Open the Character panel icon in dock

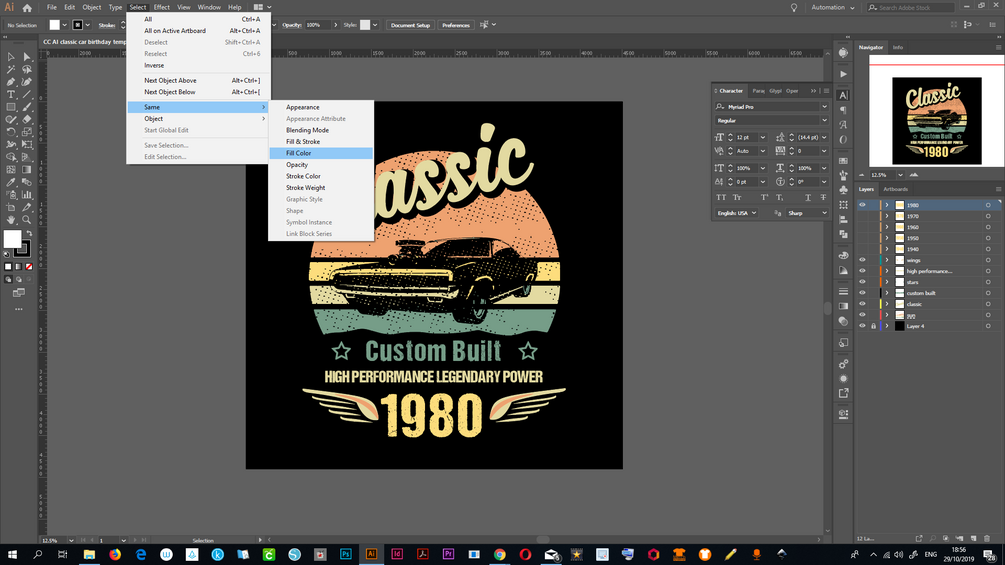(843, 95)
